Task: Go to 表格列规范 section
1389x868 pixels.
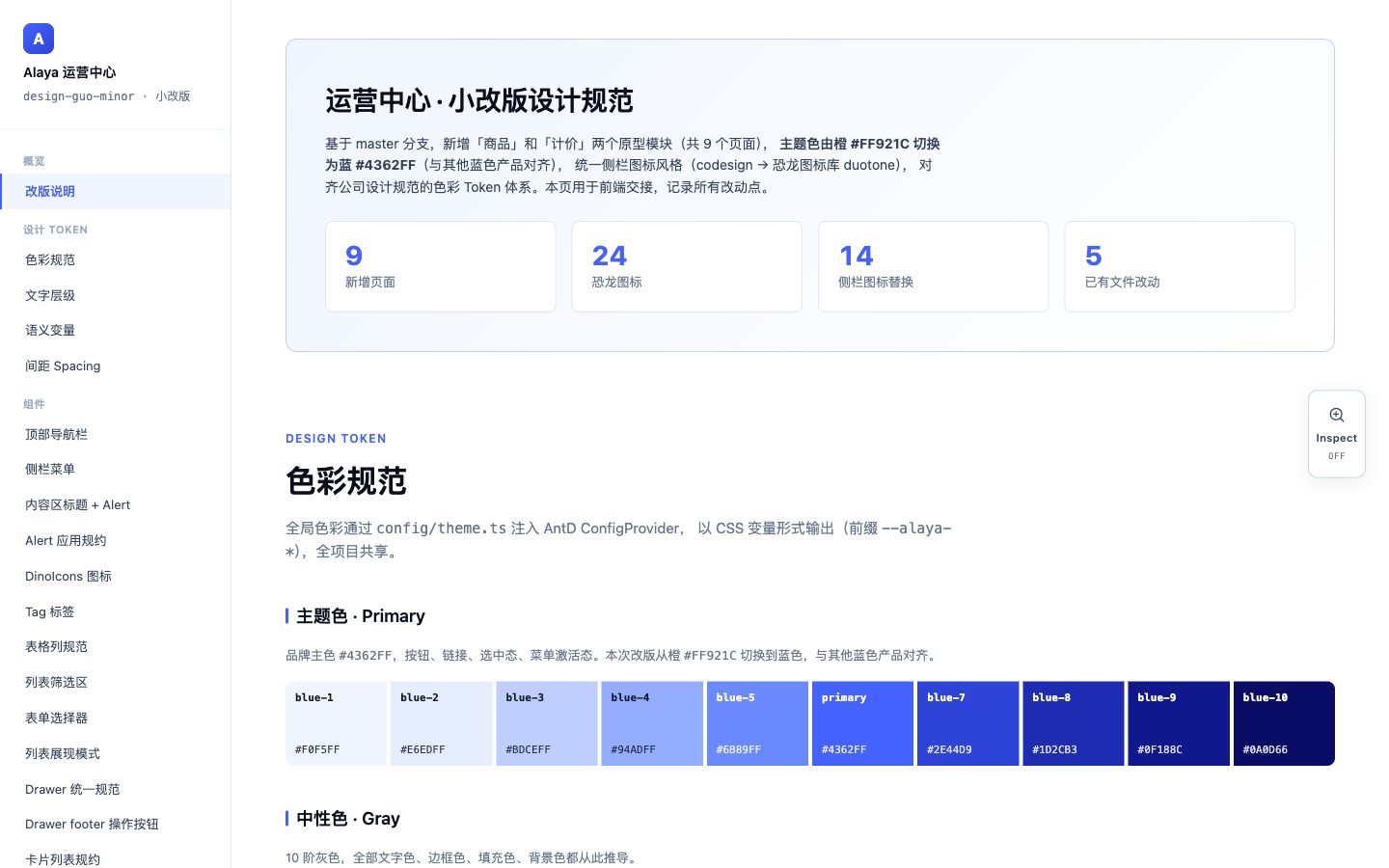Action: tap(115, 646)
